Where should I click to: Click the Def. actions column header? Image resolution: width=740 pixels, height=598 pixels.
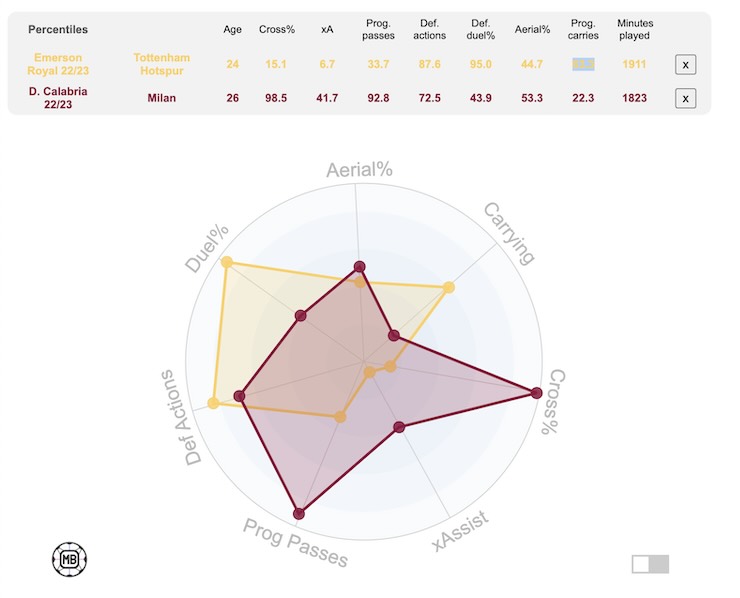click(430, 29)
